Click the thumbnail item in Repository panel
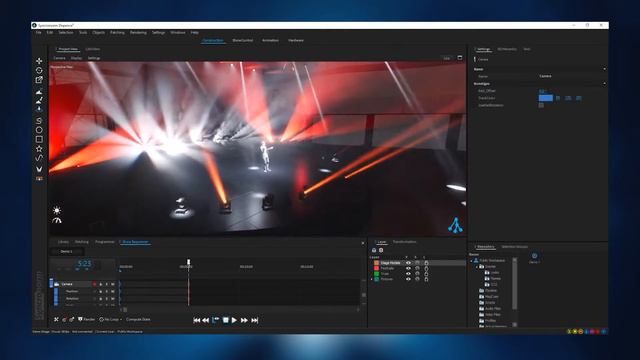The width and height of the screenshot is (640, 360). (x=534, y=258)
